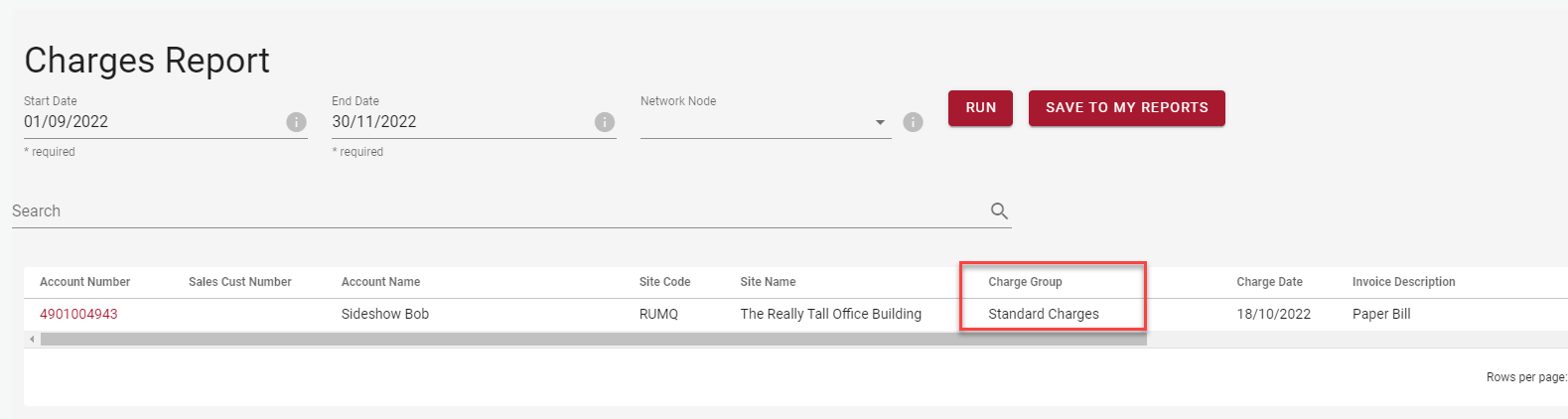1568x419 pixels.
Task: Sort by Charge Date column header
Action: [1269, 282]
